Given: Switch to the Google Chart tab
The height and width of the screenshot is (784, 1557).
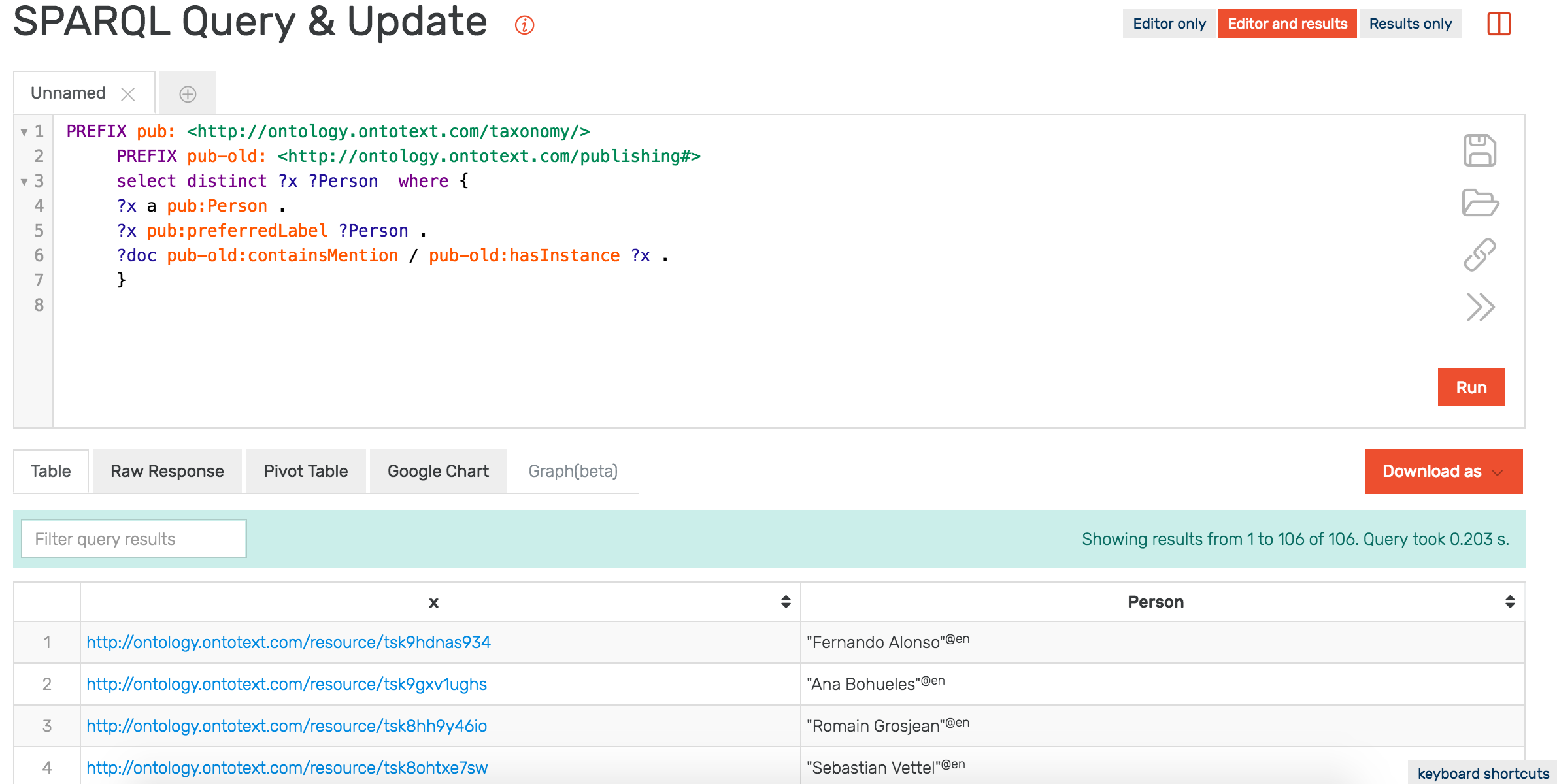Looking at the screenshot, I should pos(438,472).
